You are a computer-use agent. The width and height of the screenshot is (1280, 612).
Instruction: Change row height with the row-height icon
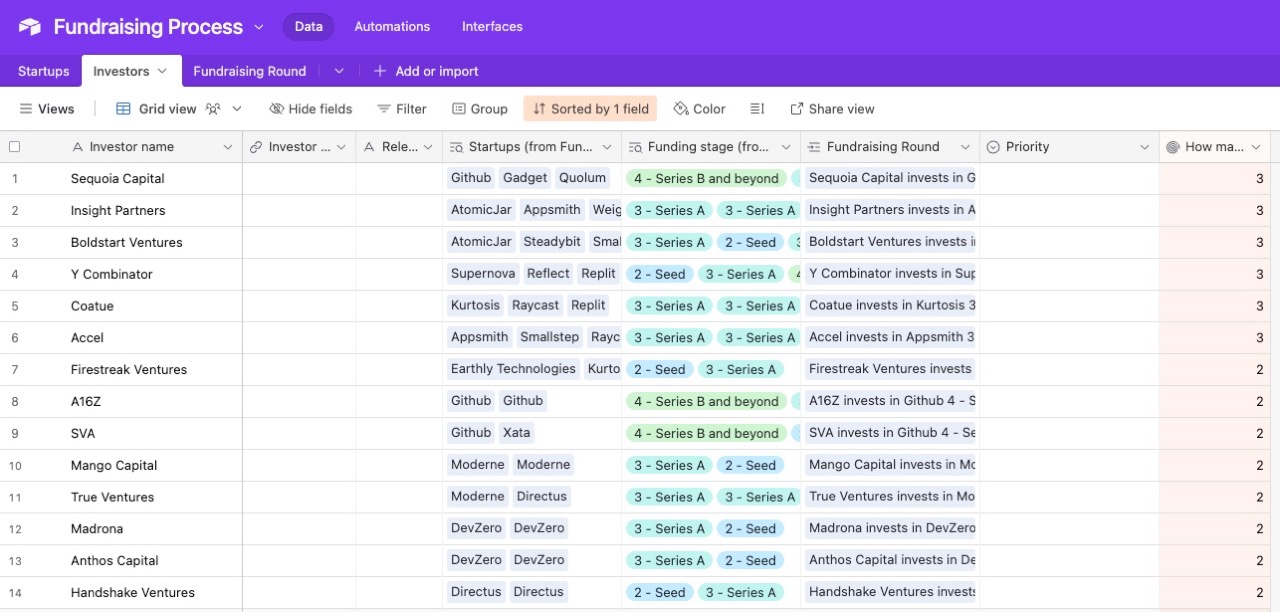(x=757, y=109)
